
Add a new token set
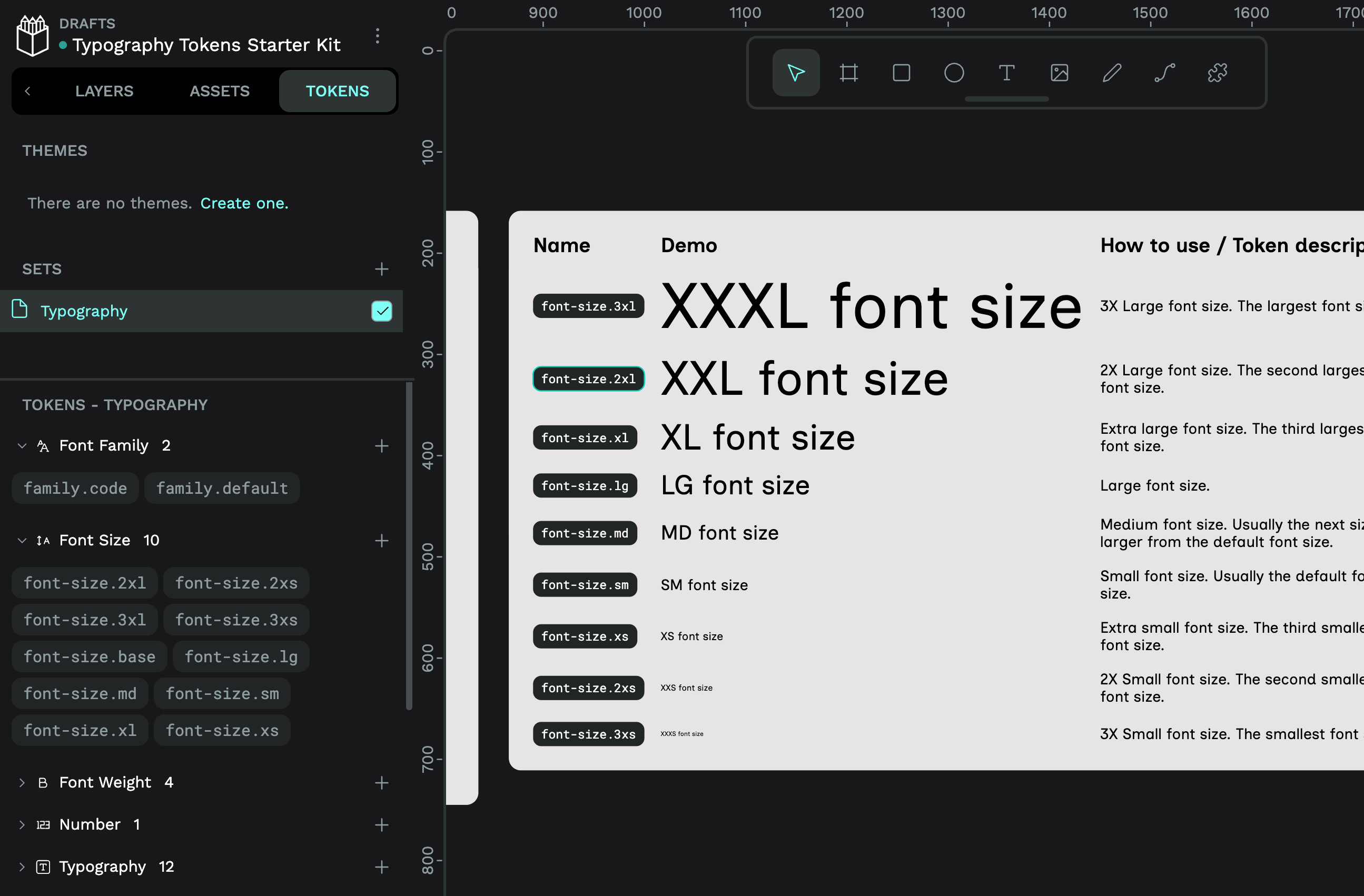pos(381,268)
